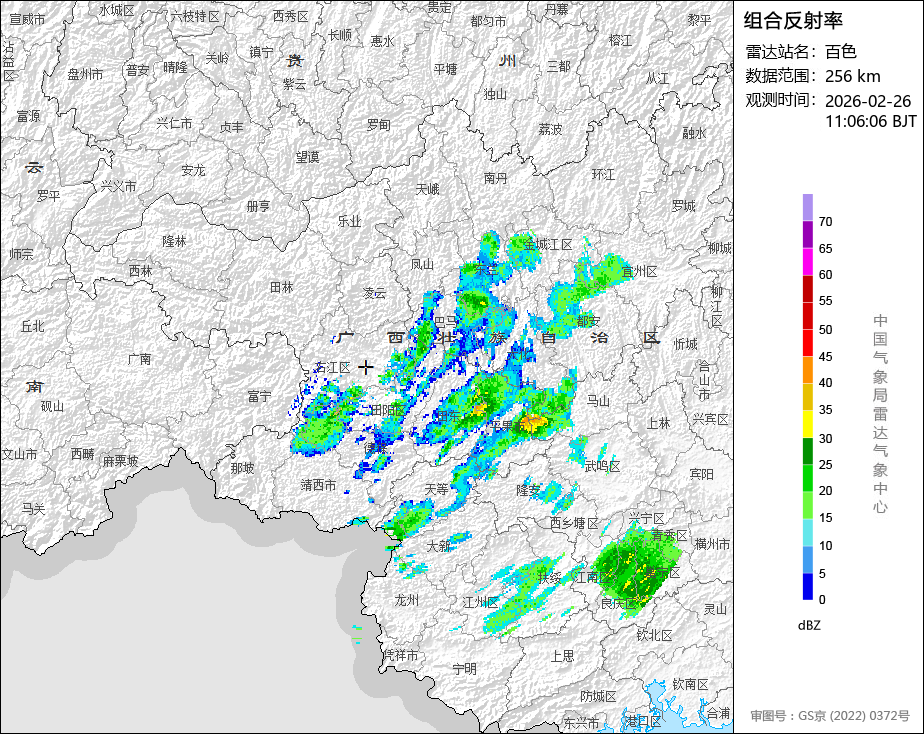Click the 西林 map label
Screen dimensions: 924x734
pos(140,271)
